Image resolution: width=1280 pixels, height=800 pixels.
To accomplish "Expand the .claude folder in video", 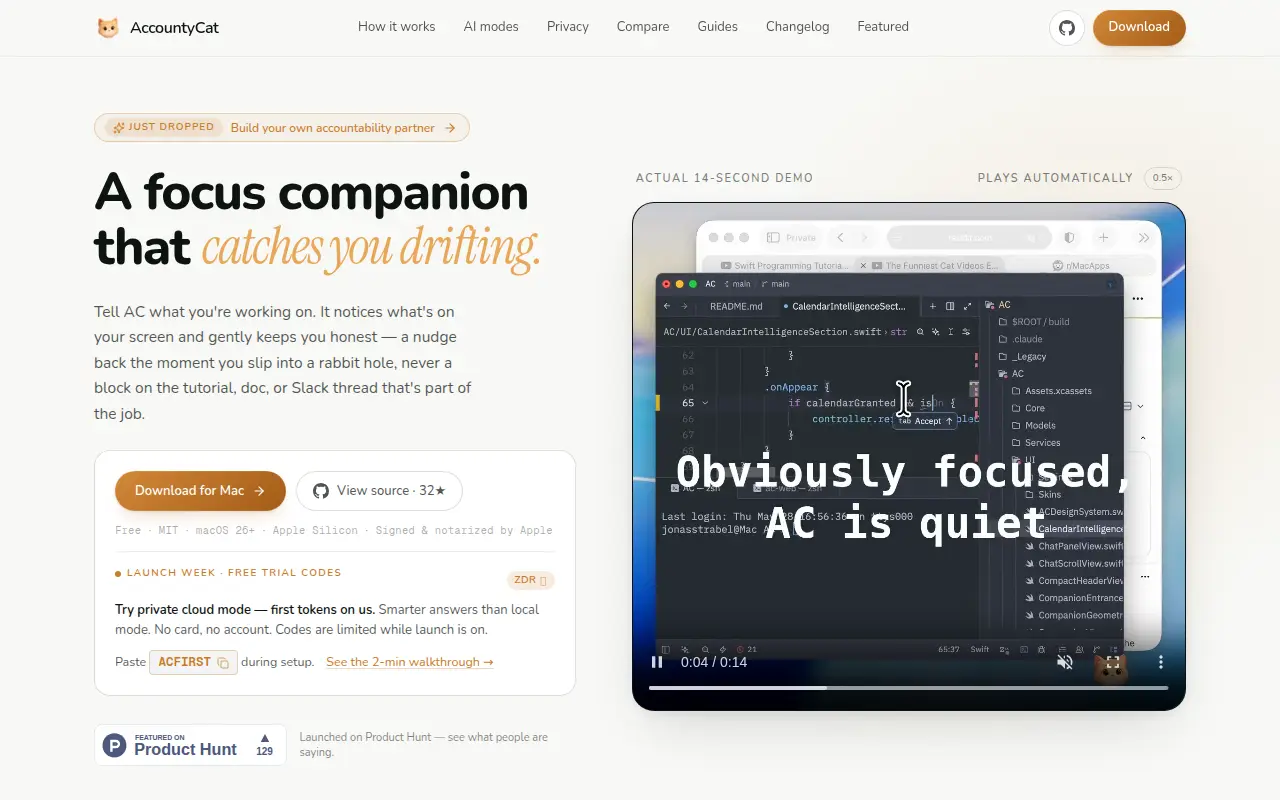I will 1021,339.
